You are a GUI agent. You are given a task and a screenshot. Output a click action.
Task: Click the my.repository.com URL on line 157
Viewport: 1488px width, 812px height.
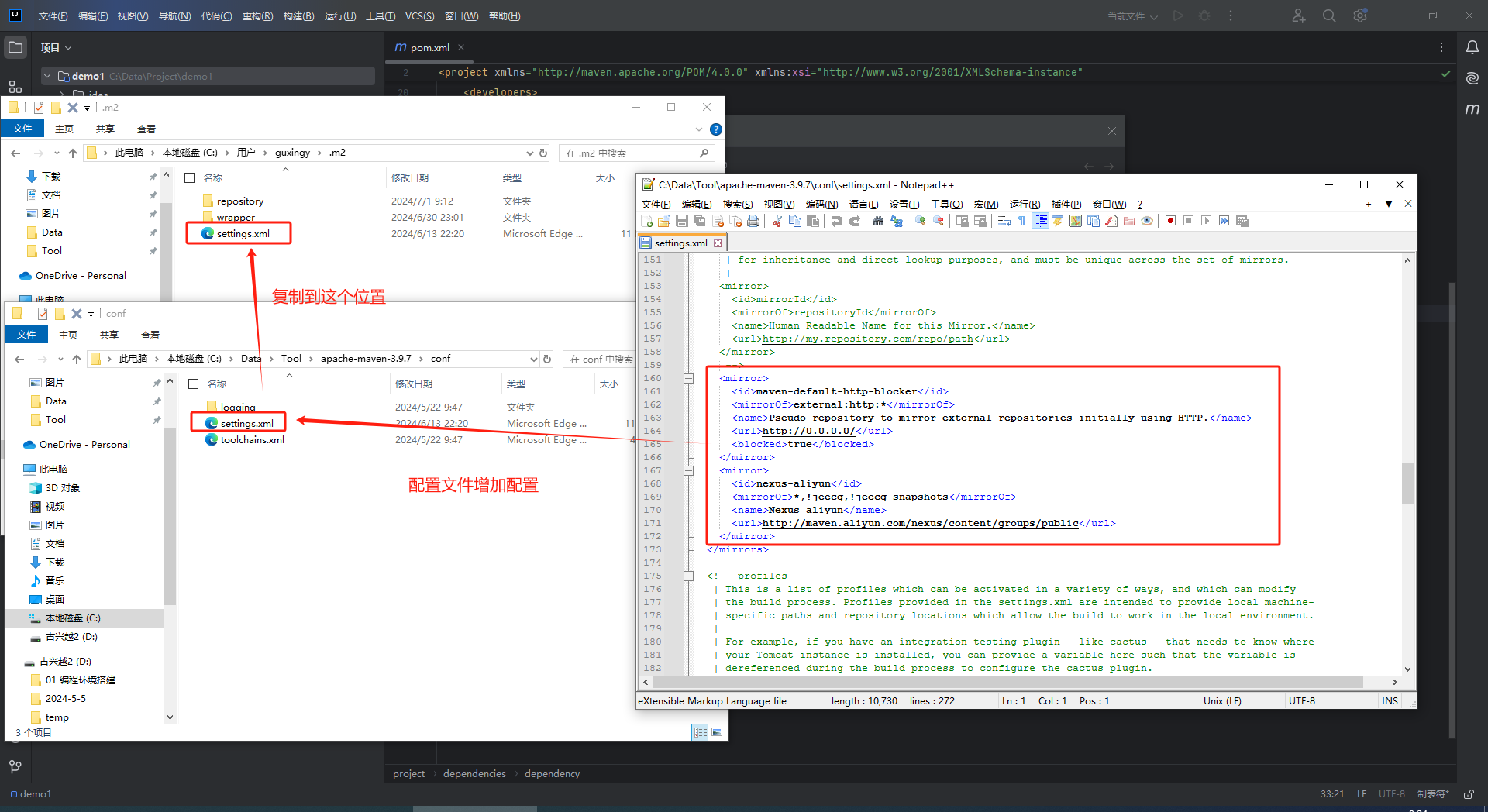click(867, 339)
